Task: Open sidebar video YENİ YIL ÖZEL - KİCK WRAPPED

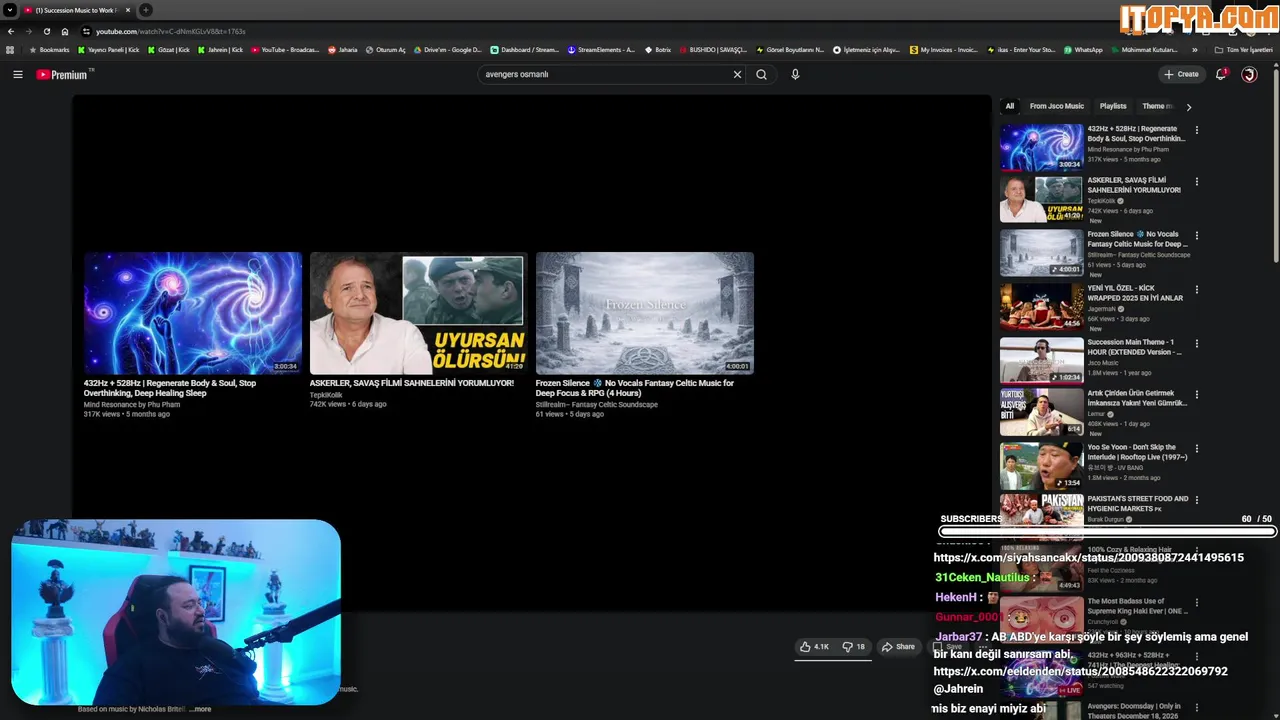Action: 1041,307
